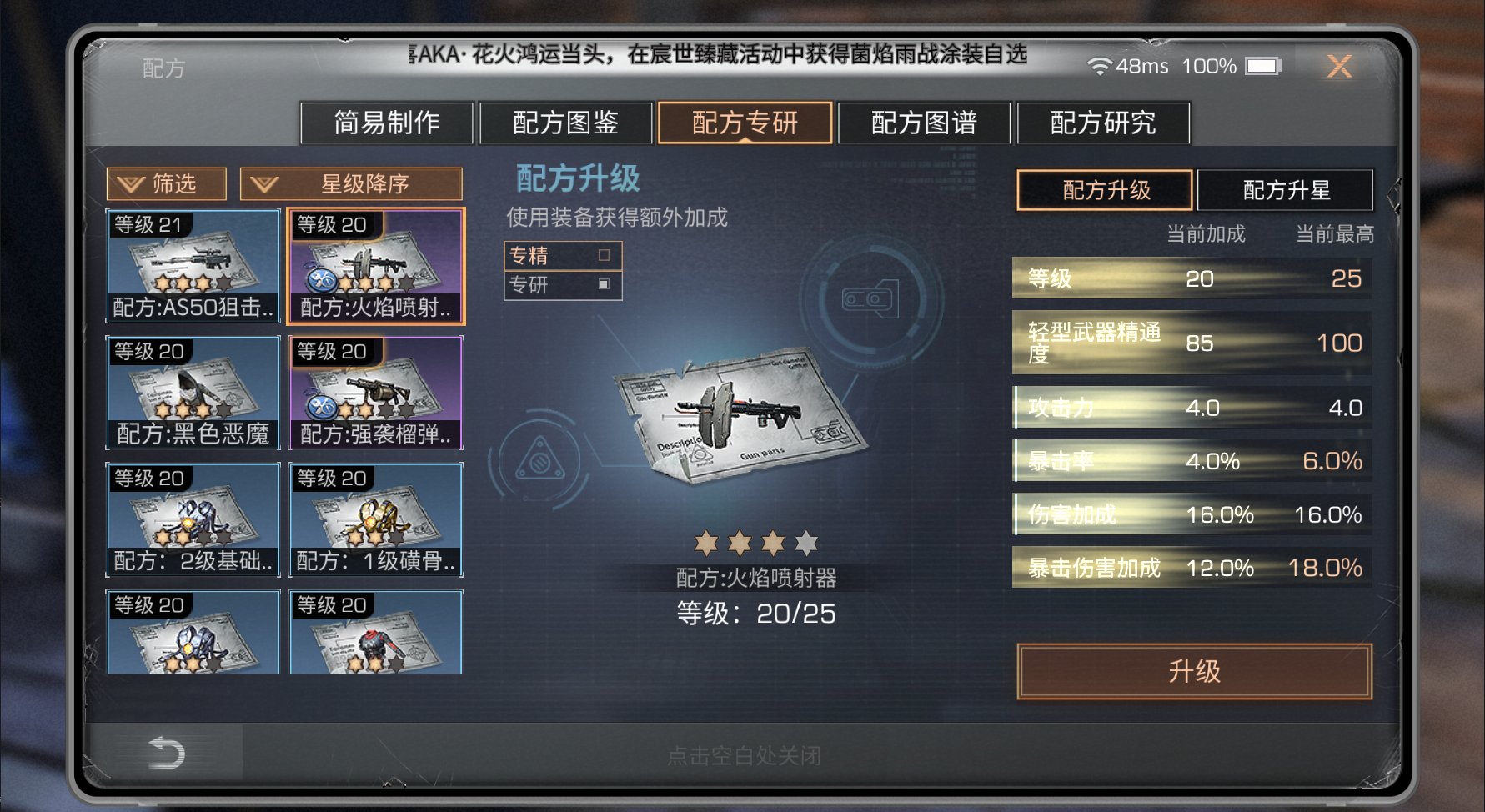This screenshot has width=1485, height=812.
Task: Switch to the 配方升星 button
Action: 1285,190
